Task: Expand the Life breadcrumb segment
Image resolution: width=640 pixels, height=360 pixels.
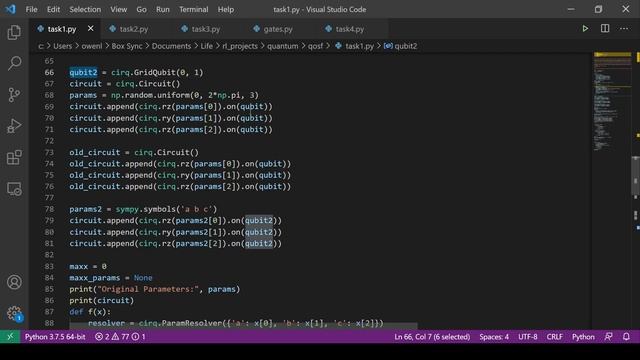Action: click(x=207, y=46)
